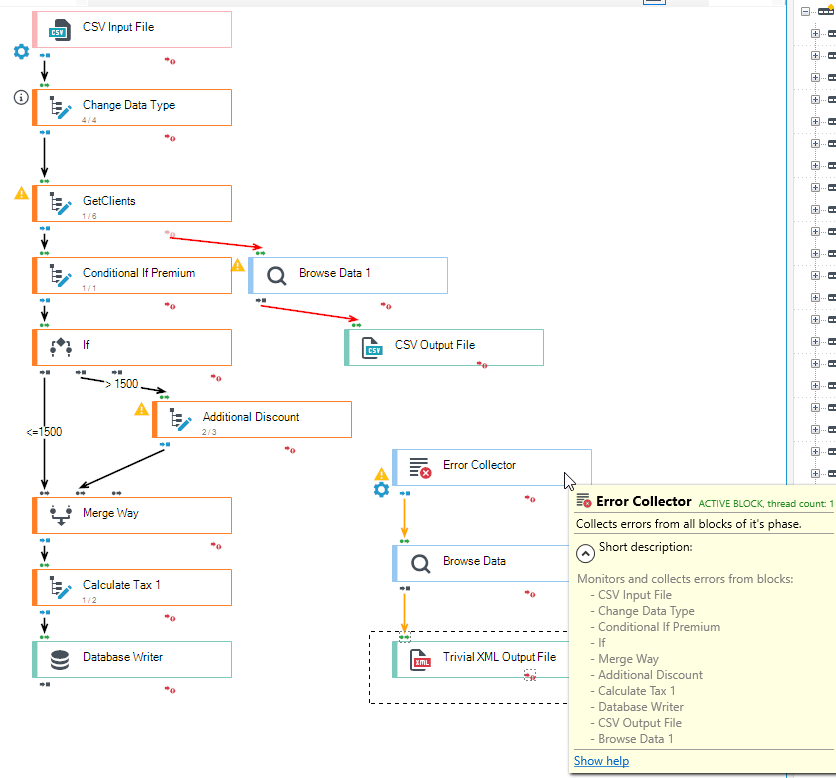Click the 'Database Writer' block label on canvas
The image size is (836, 778).
123,657
